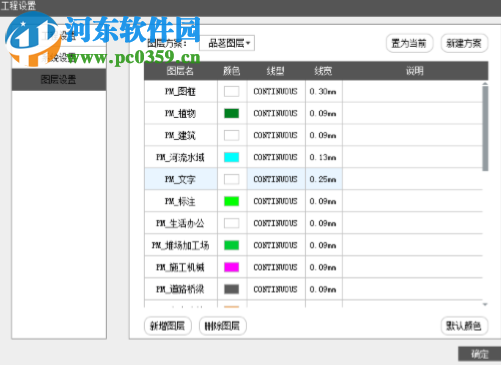Click the scrollbar up arrow of layer table
This screenshot has width=501, height=365.
point(485,83)
